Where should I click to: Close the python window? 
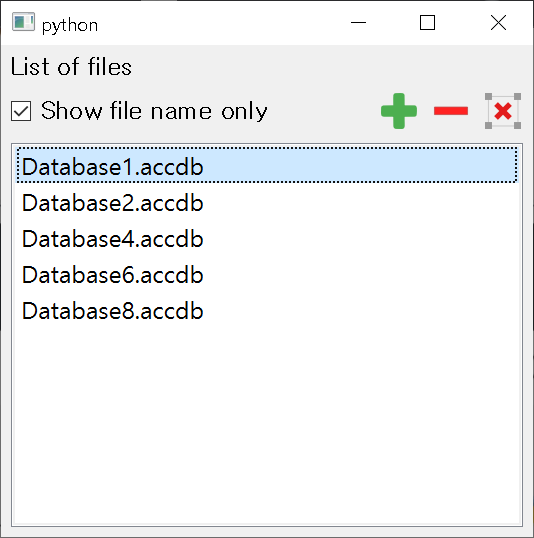pos(498,23)
